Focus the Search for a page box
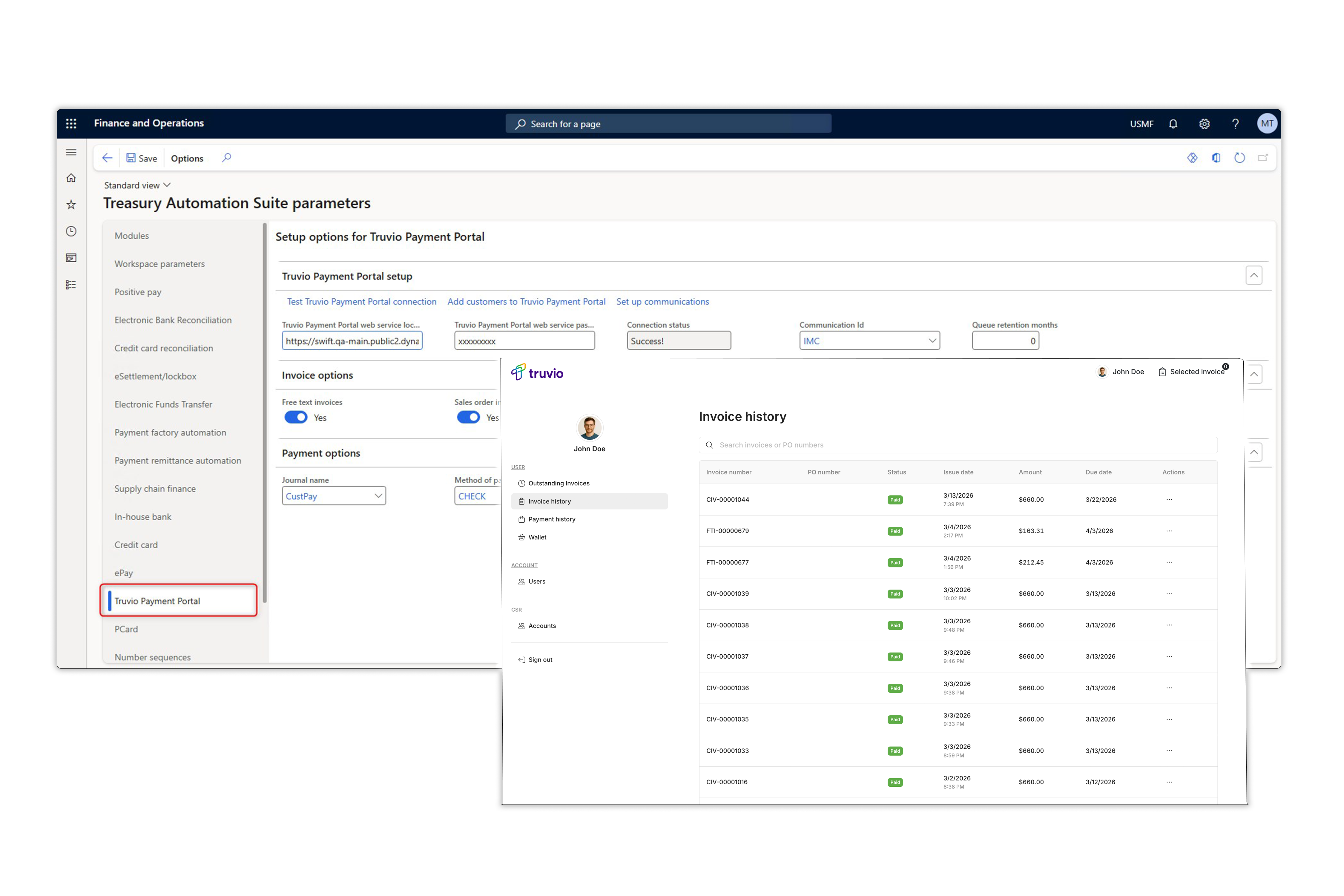Viewport: 1344px width, 896px height. [x=668, y=123]
